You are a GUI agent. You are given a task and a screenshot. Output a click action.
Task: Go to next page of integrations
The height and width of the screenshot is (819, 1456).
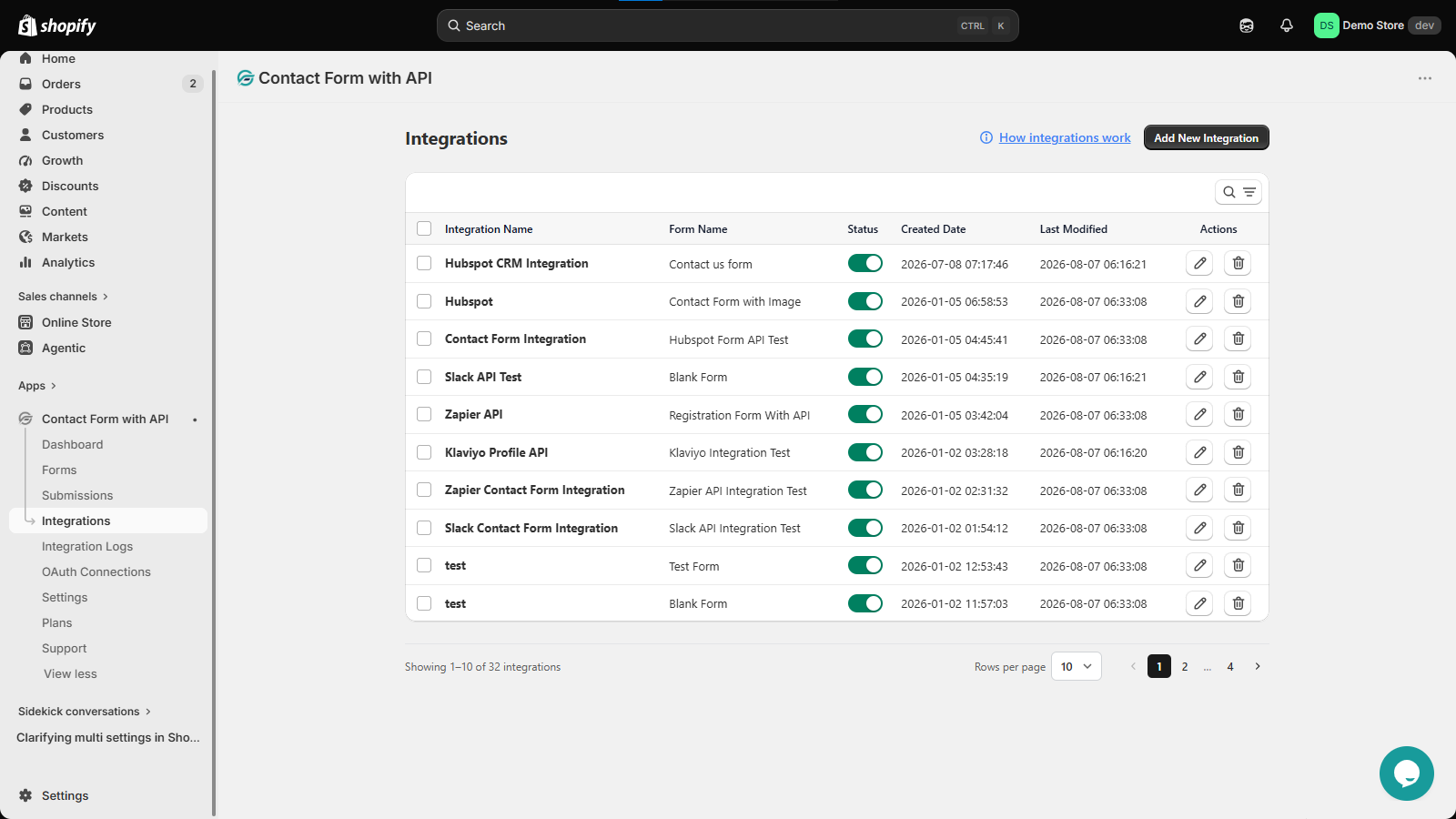pyautogui.click(x=1258, y=667)
